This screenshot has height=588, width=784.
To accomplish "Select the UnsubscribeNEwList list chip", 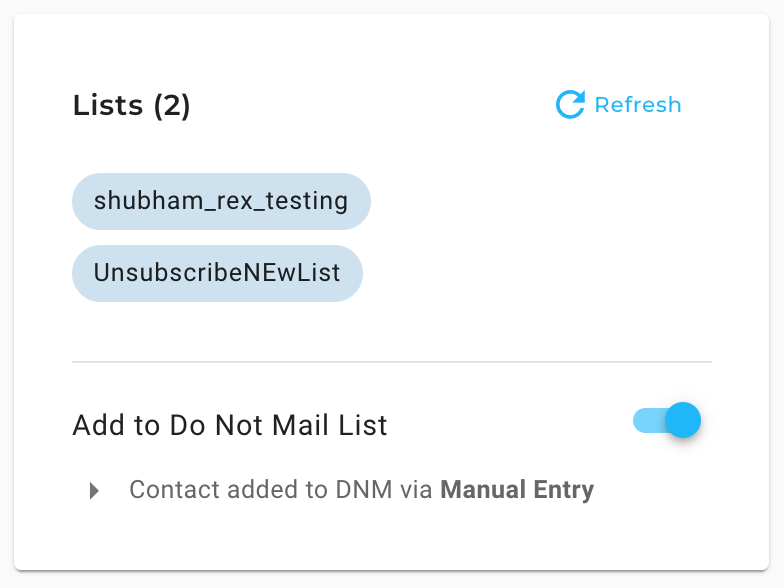I will coord(217,273).
